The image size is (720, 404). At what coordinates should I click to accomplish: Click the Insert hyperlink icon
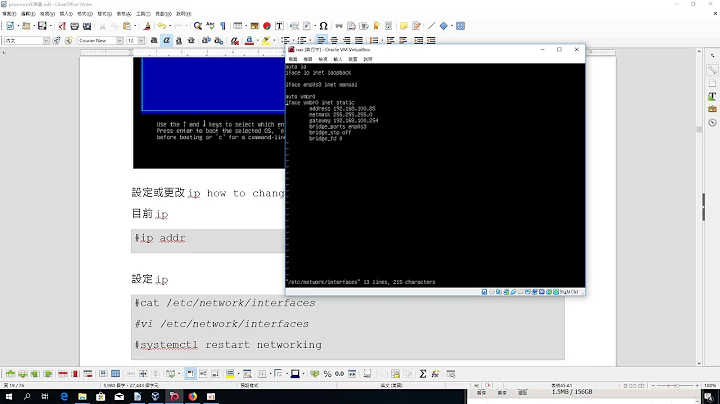click(x=339, y=26)
